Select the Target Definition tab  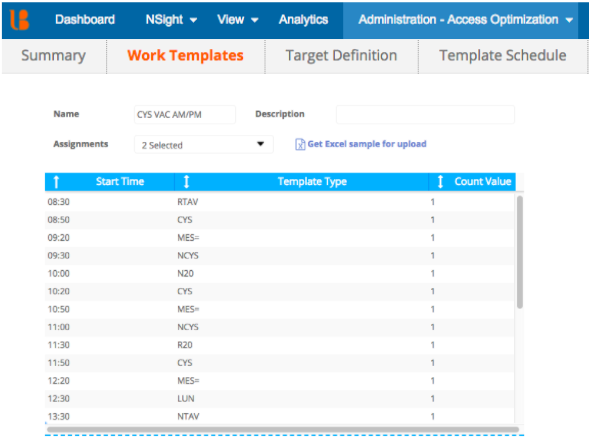pos(341,56)
